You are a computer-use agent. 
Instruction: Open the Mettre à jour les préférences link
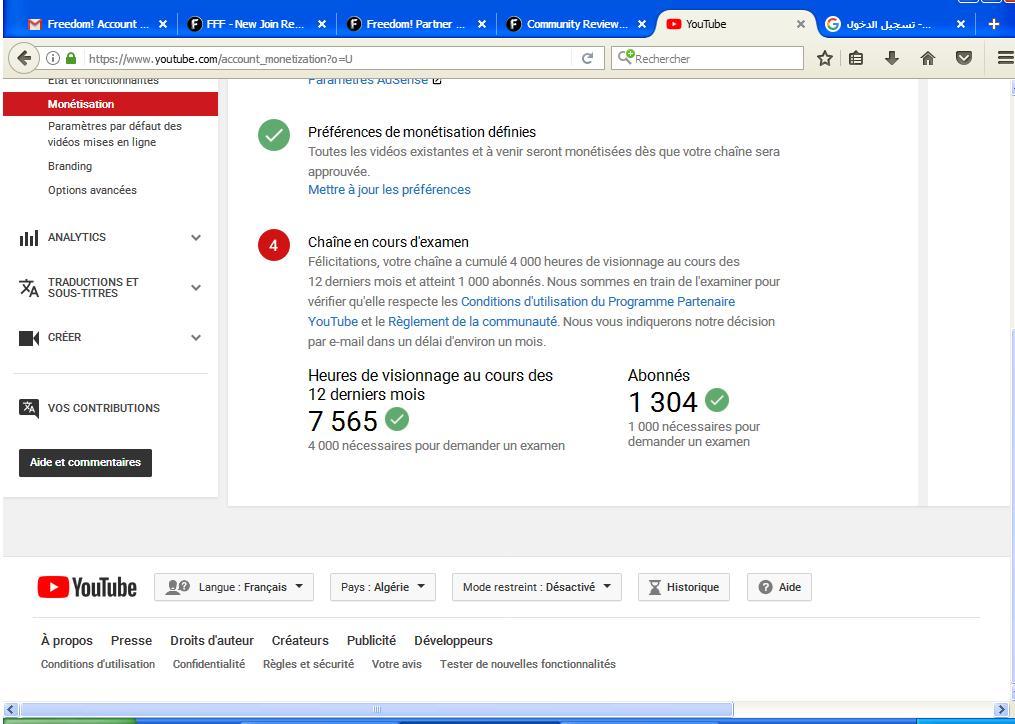389,190
